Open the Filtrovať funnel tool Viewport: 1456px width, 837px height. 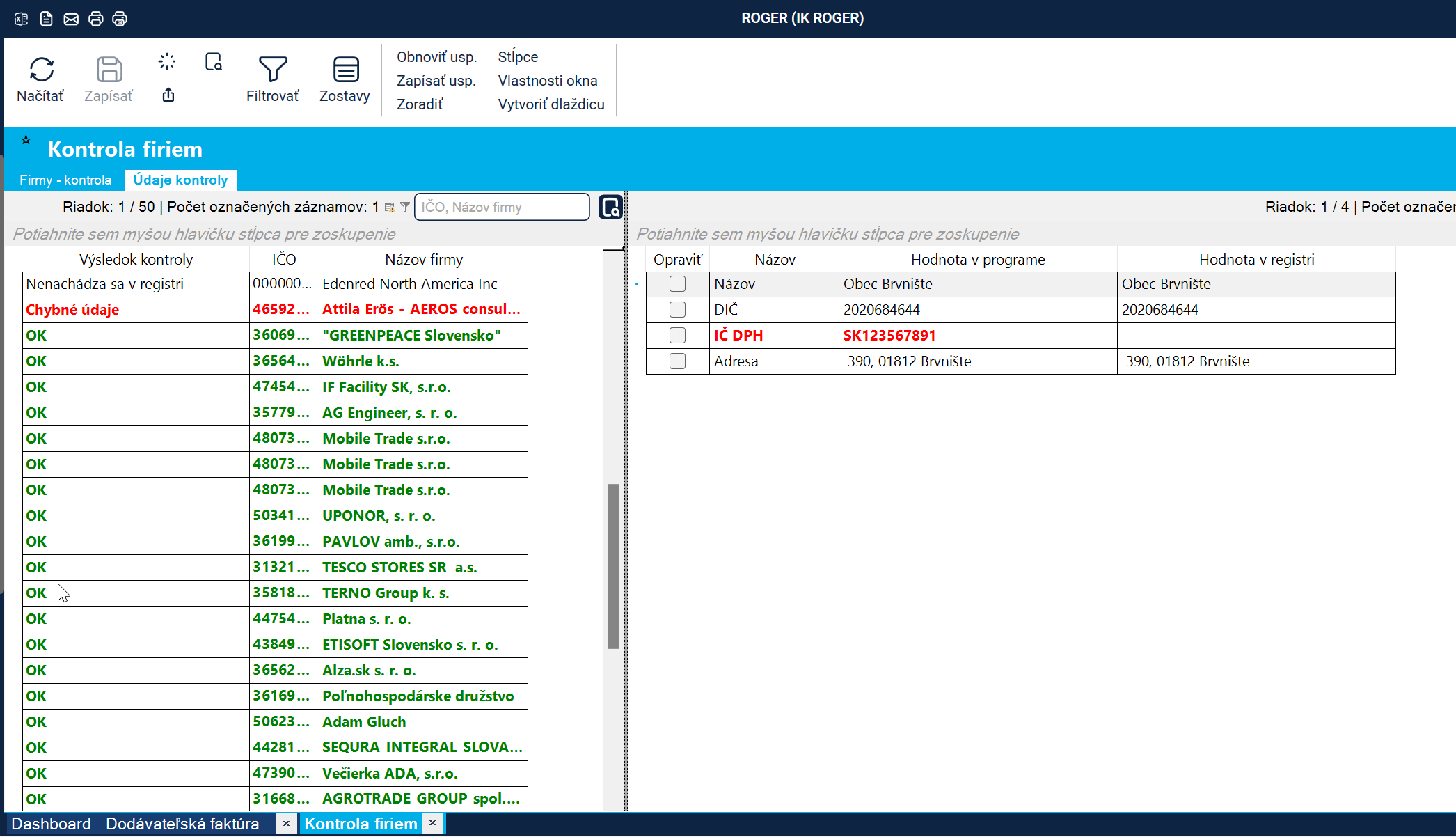(x=272, y=70)
